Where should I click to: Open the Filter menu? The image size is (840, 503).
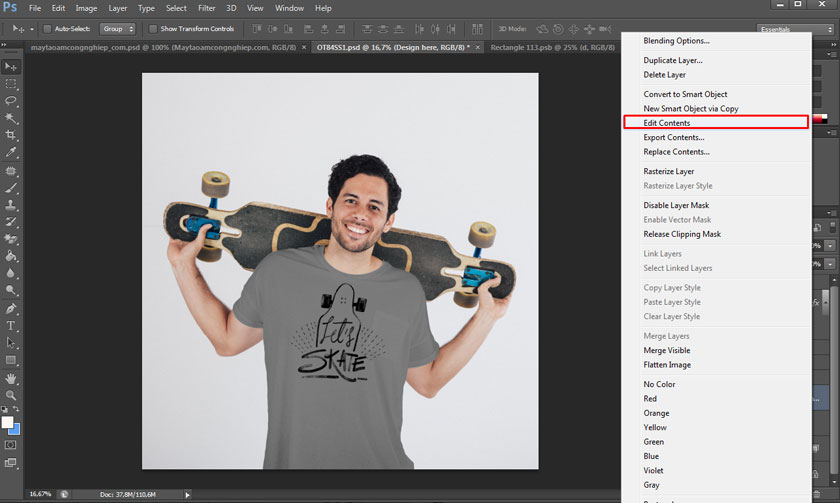(x=206, y=8)
